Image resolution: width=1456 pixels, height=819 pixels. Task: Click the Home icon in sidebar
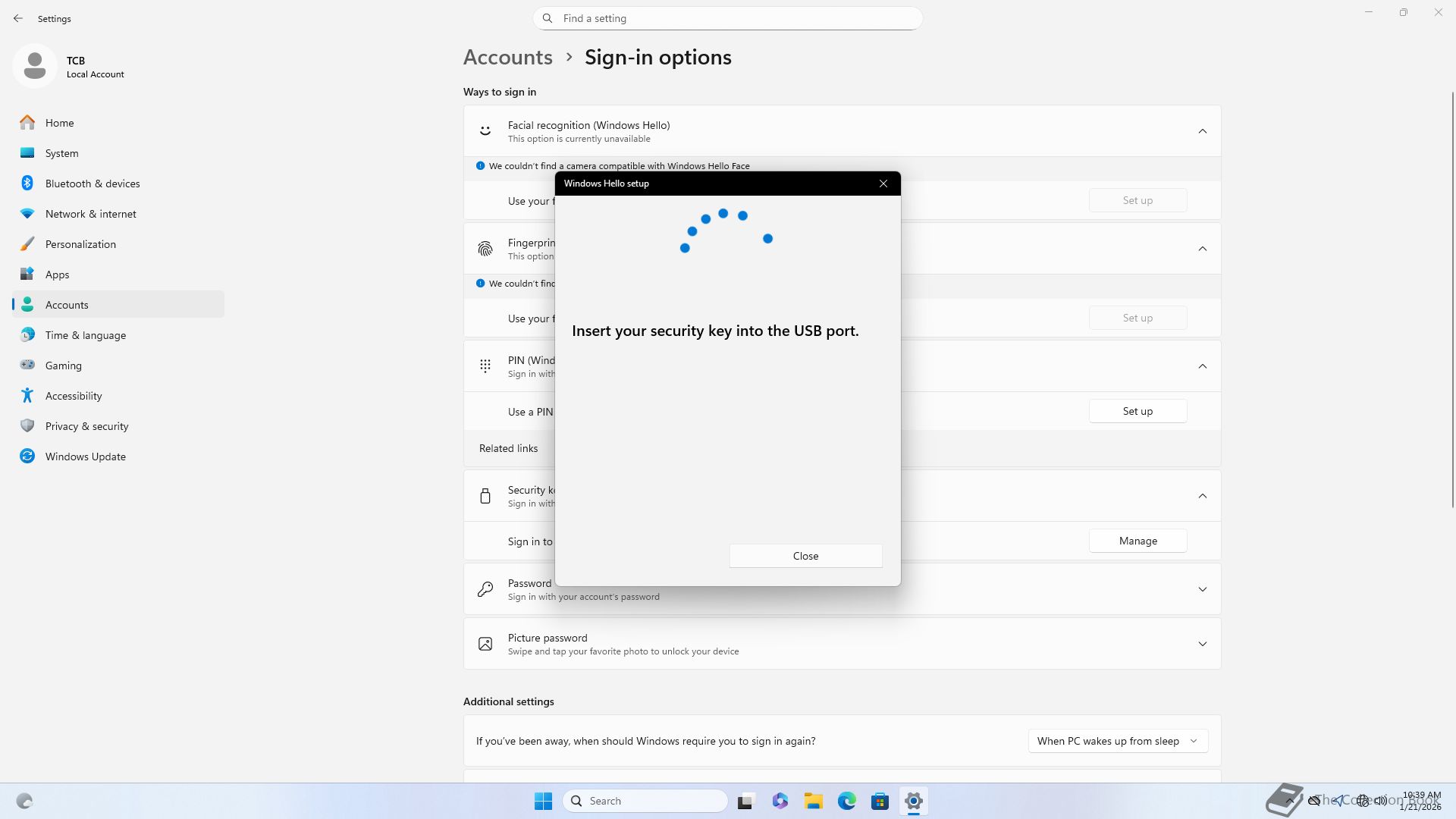(27, 123)
